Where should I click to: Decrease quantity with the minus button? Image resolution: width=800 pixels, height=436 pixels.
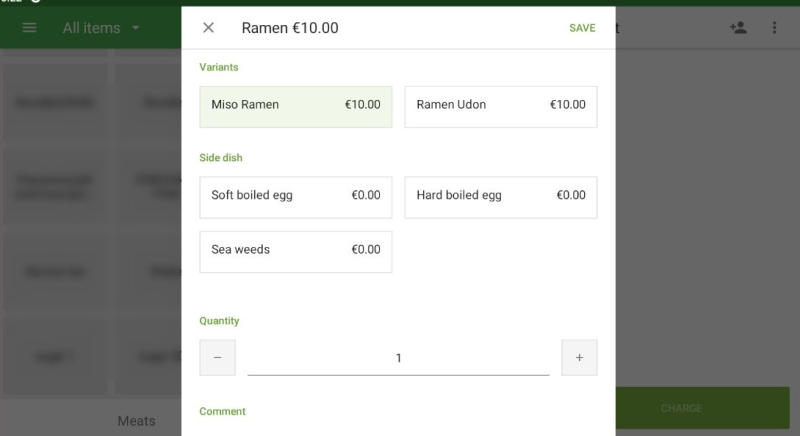217,358
